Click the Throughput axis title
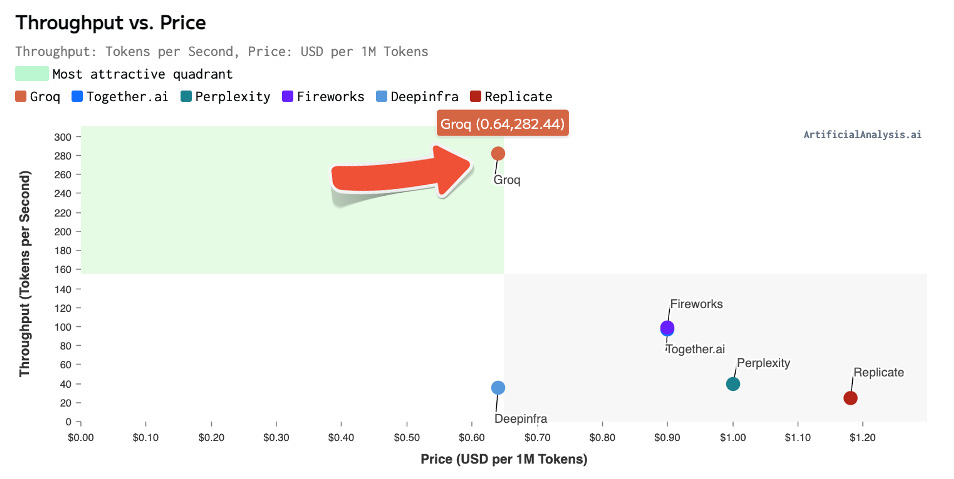954x479 pixels. point(26,273)
